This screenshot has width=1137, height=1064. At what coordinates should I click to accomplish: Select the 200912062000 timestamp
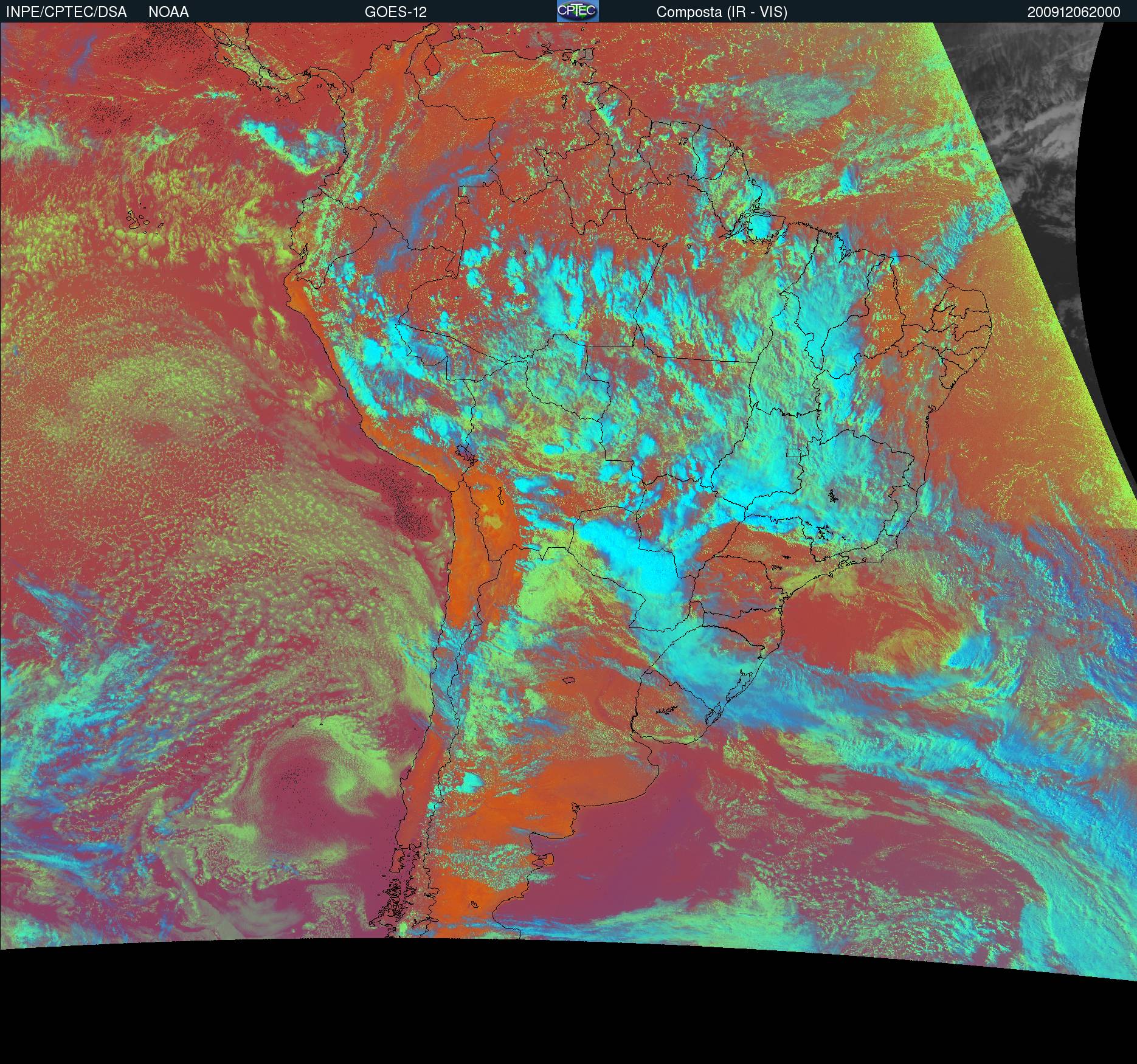pyautogui.click(x=1074, y=12)
